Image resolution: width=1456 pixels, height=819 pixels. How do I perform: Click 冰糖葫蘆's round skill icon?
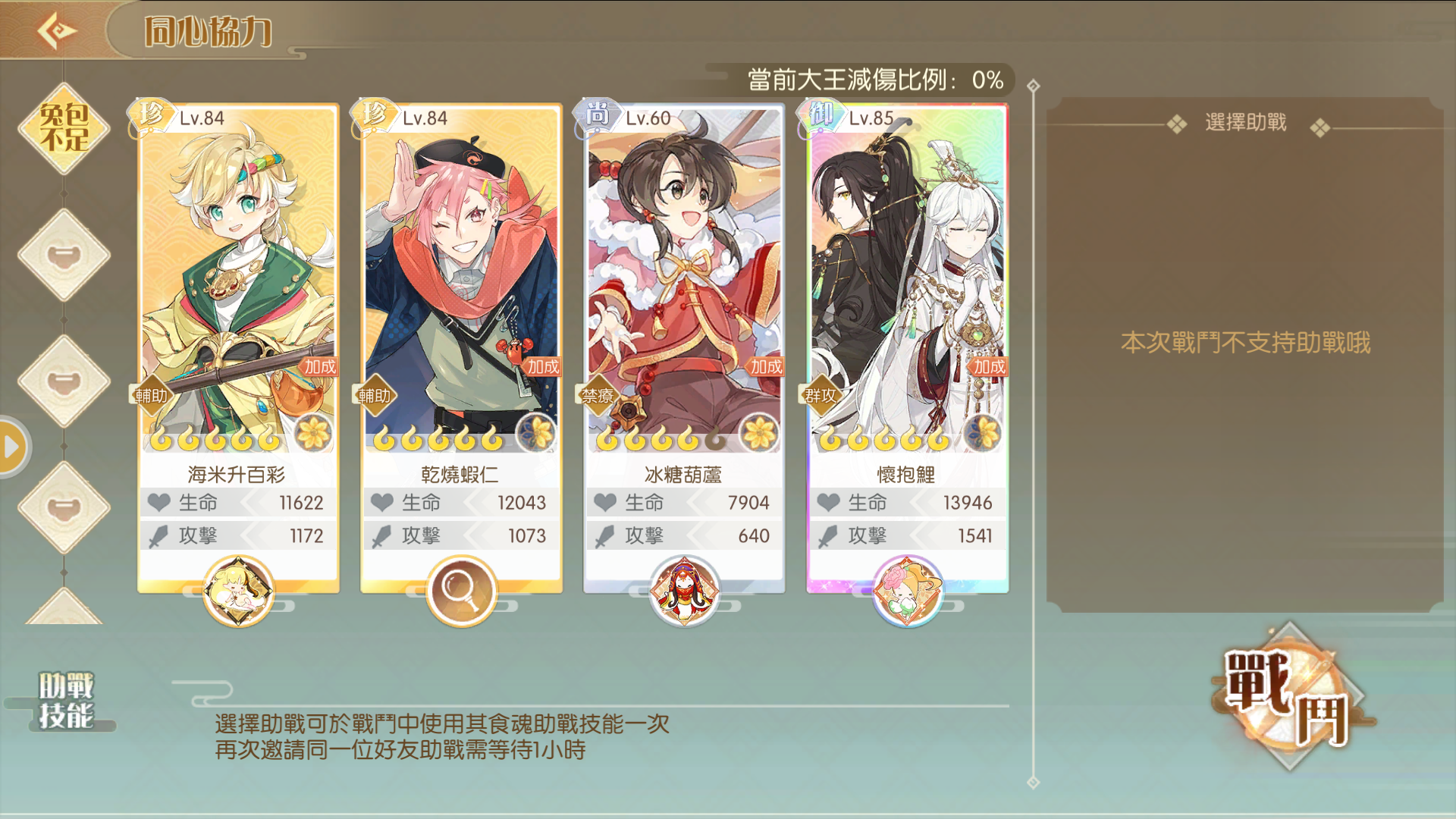tap(684, 591)
